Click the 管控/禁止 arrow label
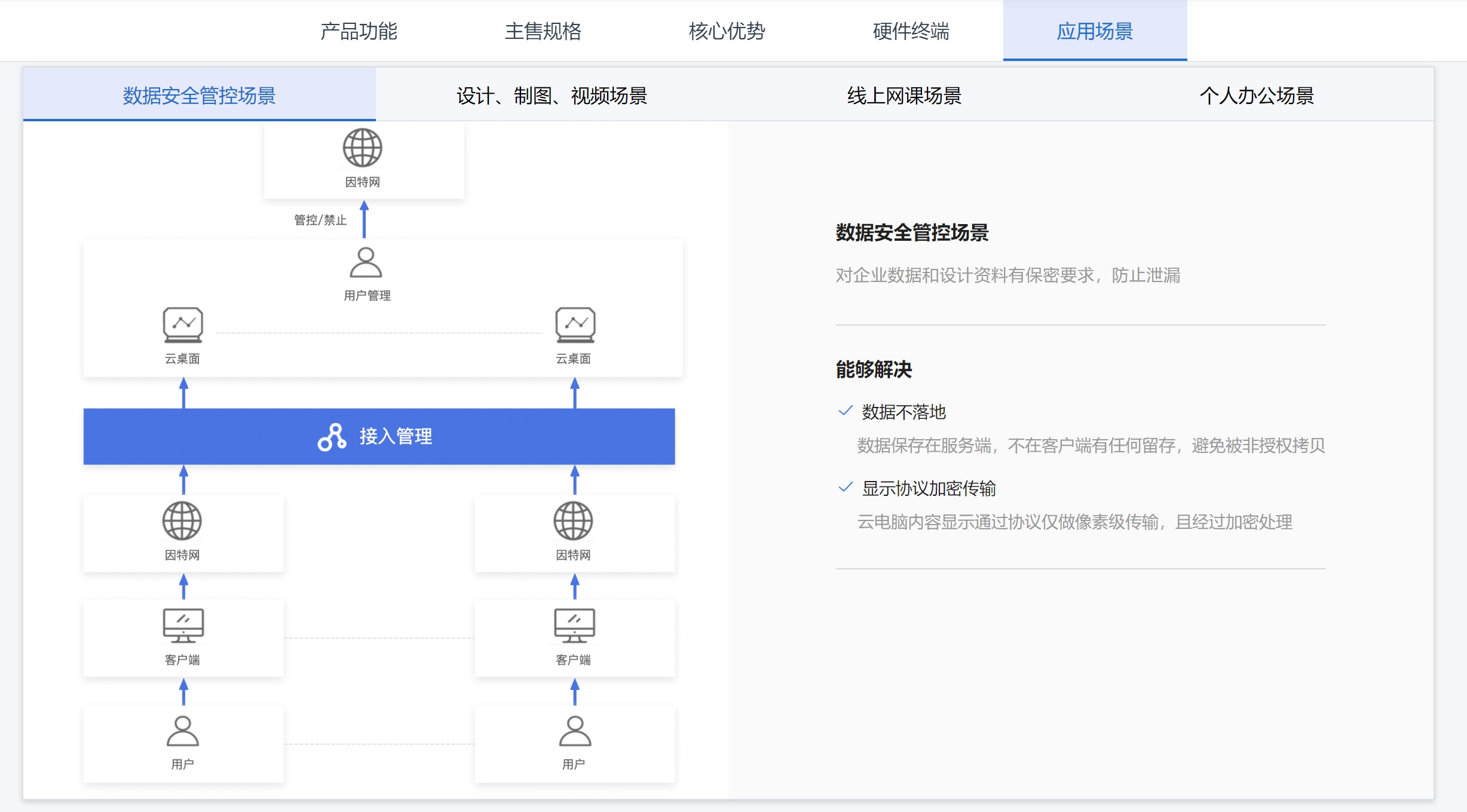 [320, 220]
